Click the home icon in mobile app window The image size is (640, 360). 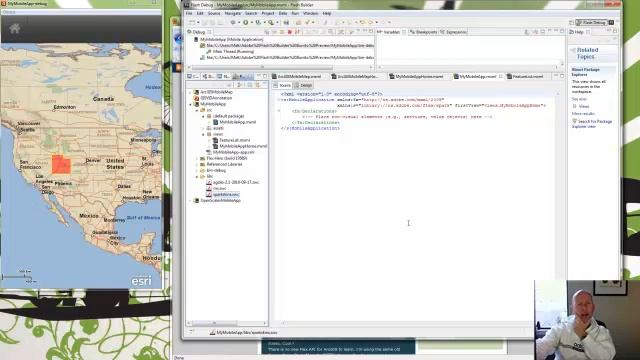pos(15,29)
